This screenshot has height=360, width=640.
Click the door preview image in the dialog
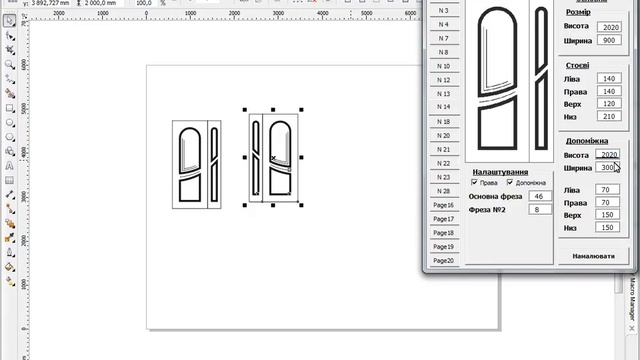coord(510,80)
